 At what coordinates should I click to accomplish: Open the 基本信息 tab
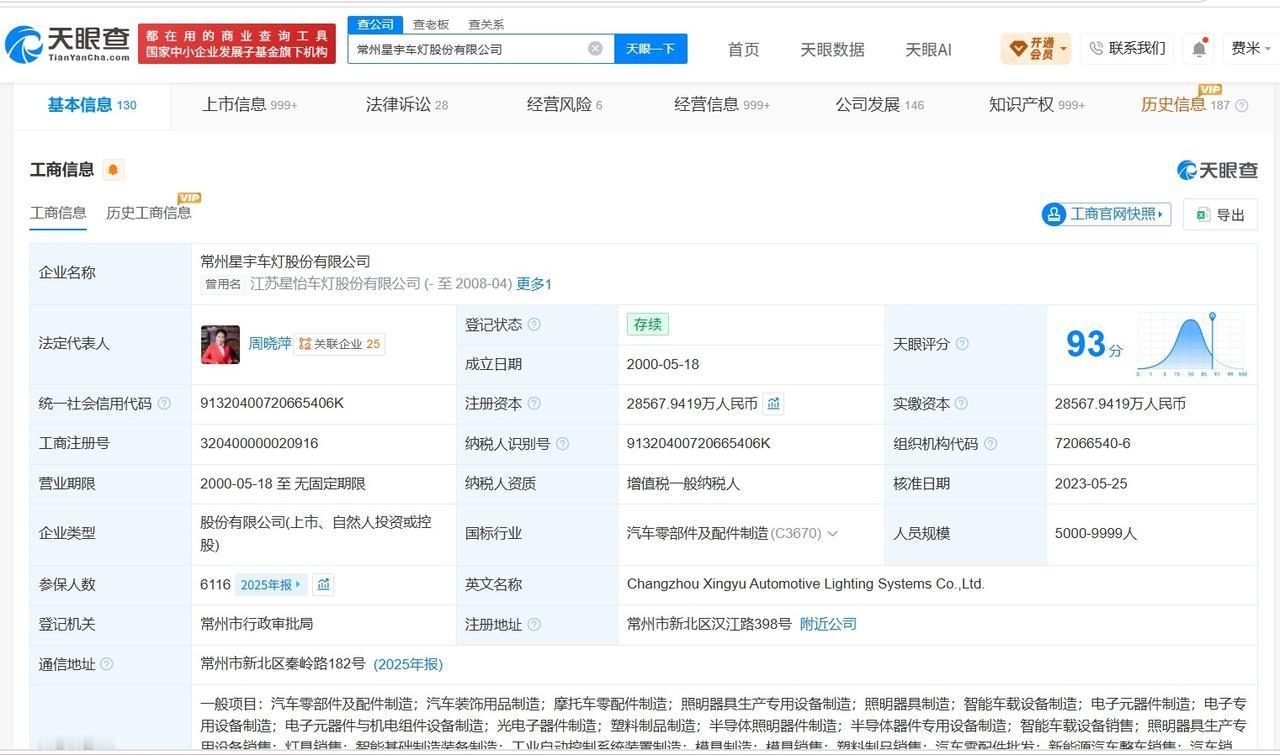(x=92, y=105)
